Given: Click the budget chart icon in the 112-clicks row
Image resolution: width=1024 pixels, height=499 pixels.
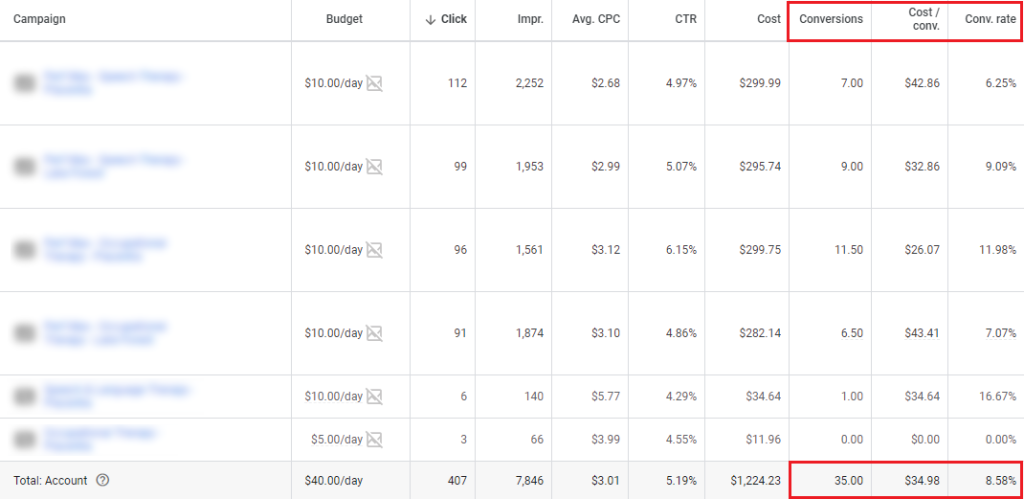Looking at the screenshot, I should 375,83.
